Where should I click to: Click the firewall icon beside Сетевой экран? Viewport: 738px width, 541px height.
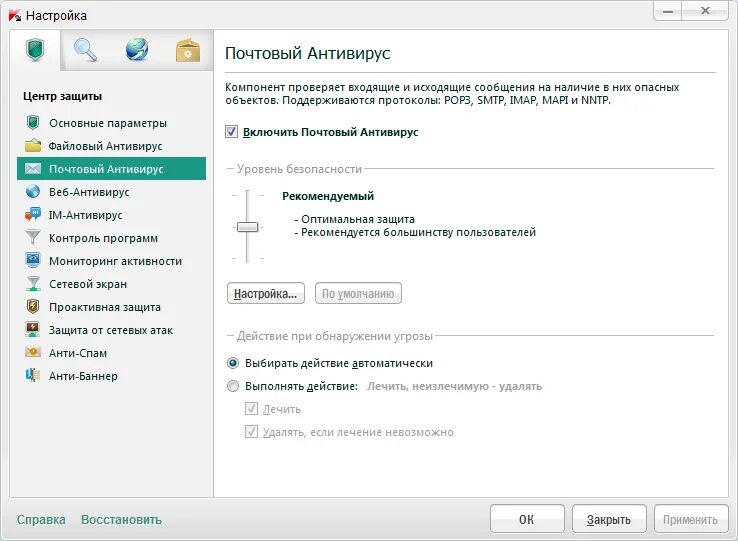click(x=32, y=283)
